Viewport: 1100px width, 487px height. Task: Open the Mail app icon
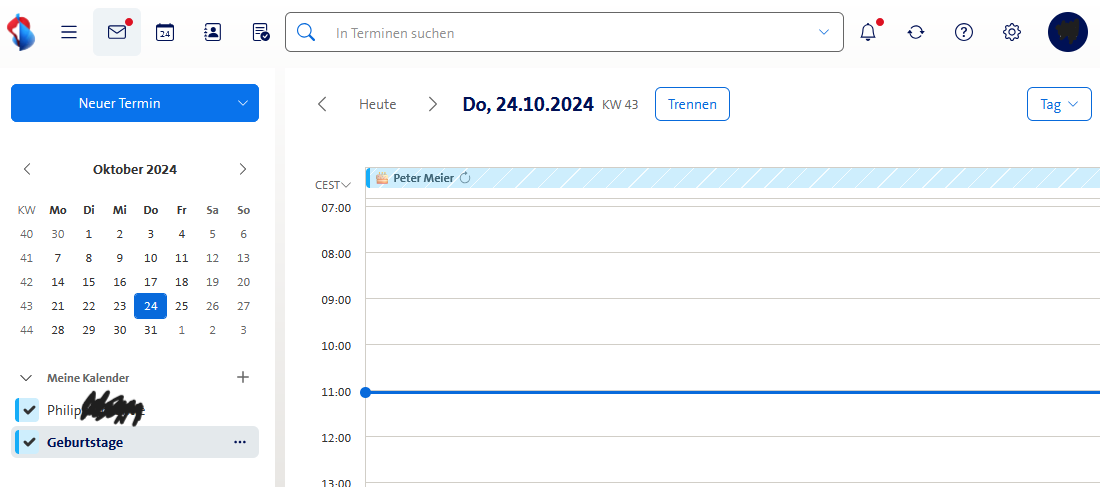(117, 32)
